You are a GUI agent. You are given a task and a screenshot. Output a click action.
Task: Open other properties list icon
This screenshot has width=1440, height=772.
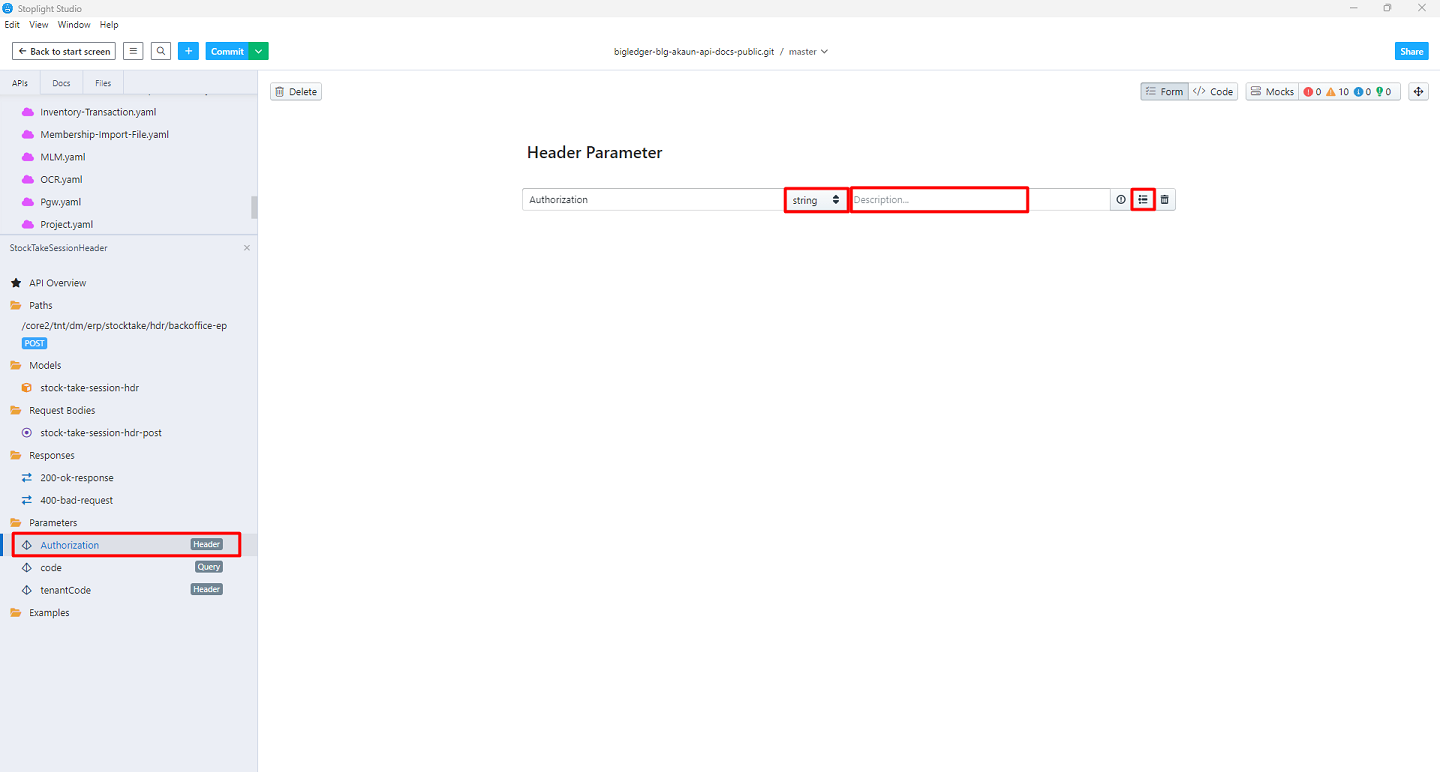pos(1143,200)
